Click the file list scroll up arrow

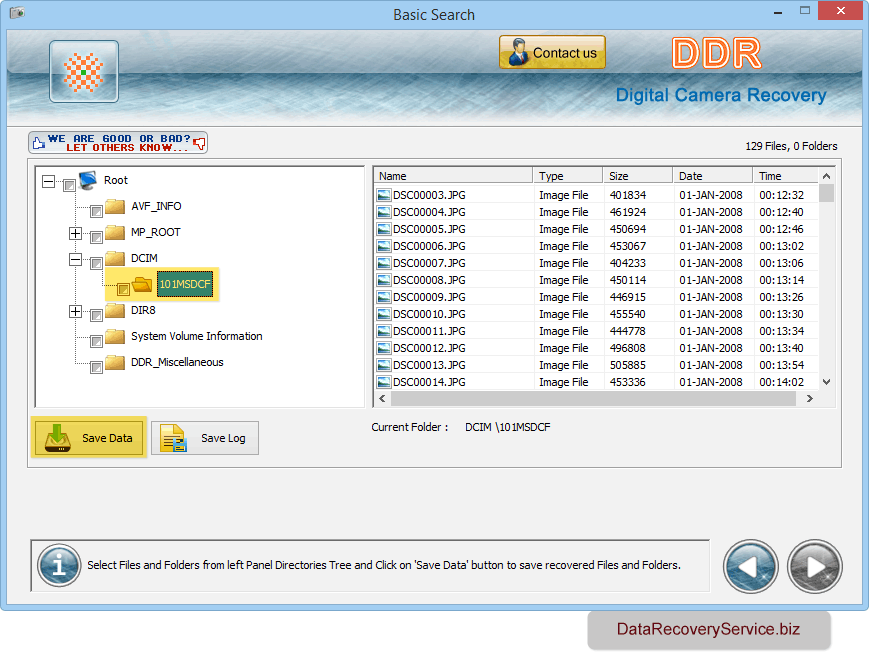click(x=826, y=176)
